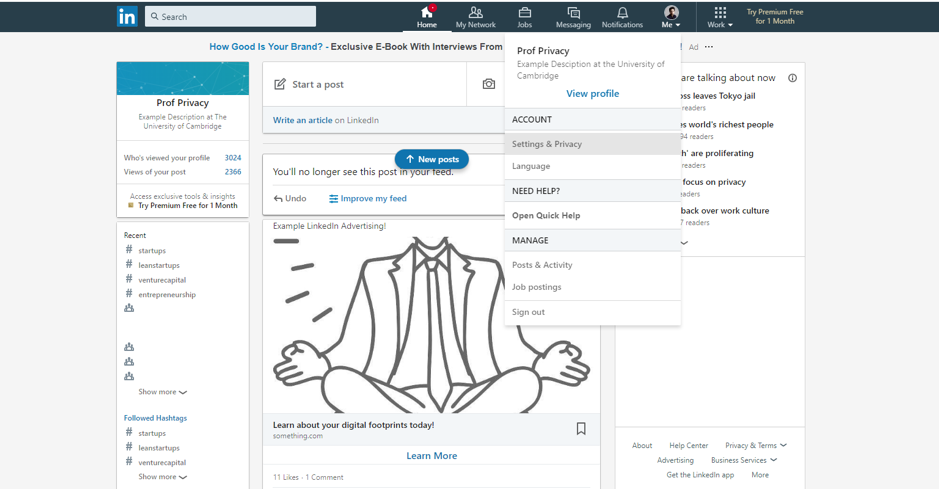
Task: Open the 'focus on privacy' news story
Action: click(713, 182)
